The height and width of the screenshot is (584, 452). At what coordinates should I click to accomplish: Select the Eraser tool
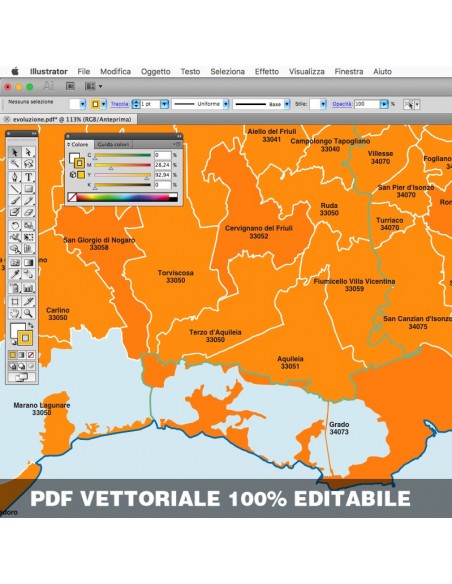(28, 212)
